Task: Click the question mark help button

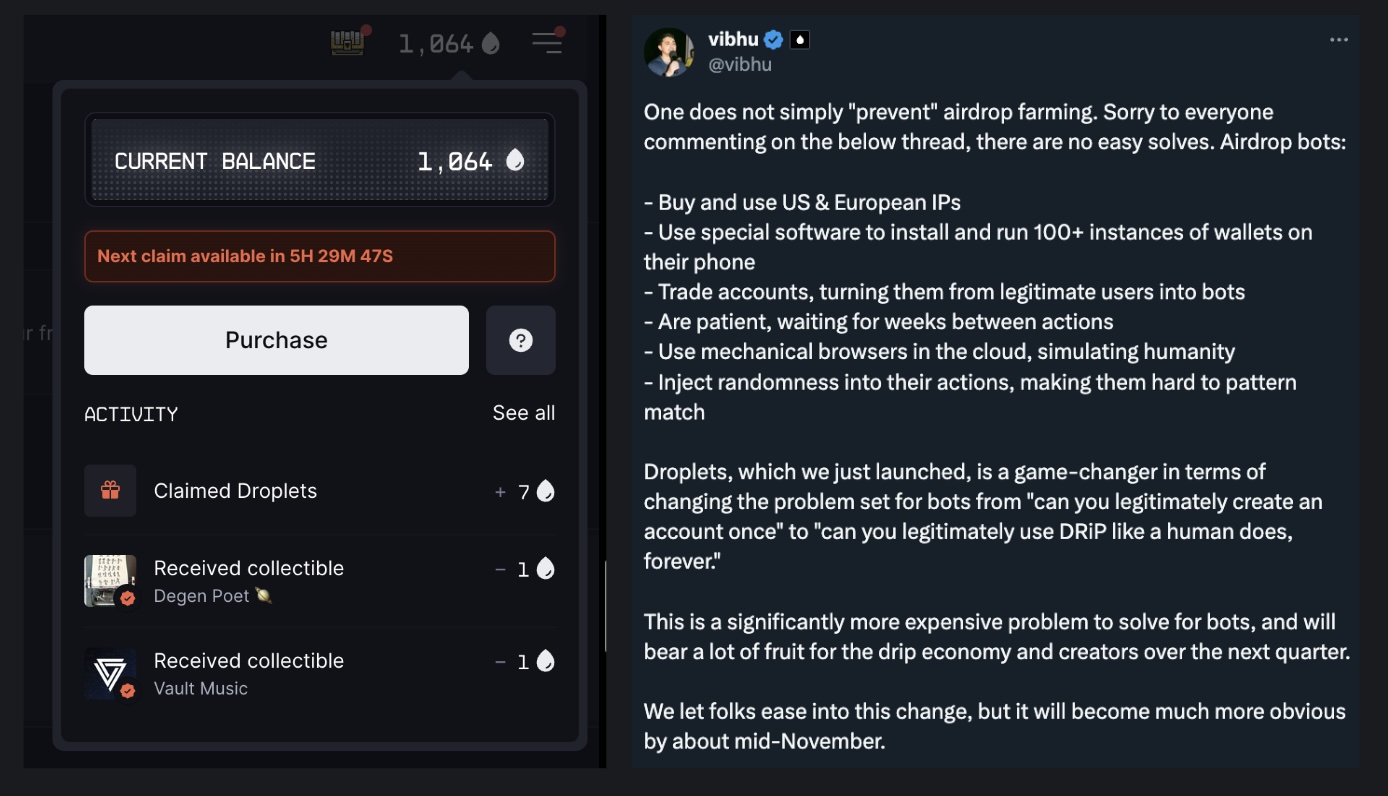Action: point(520,340)
